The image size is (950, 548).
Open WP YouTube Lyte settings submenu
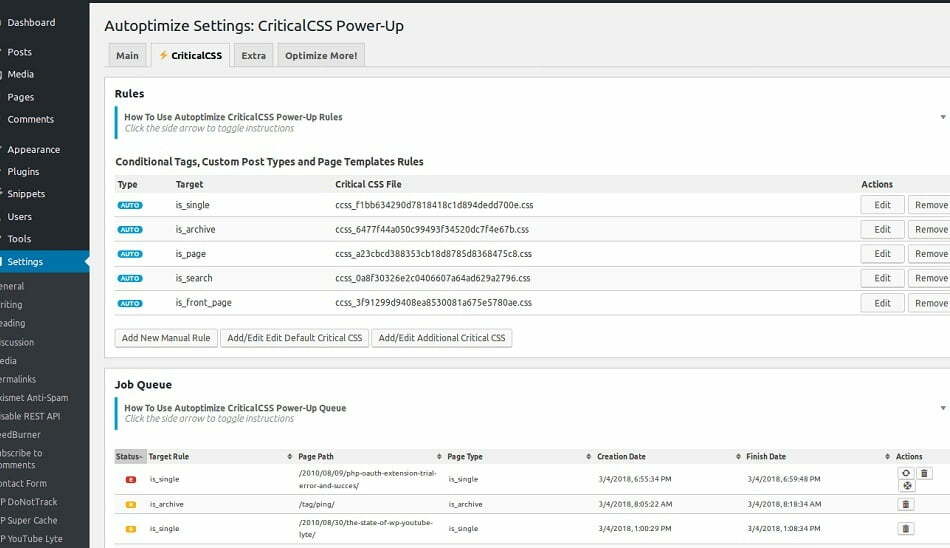[x=32, y=539]
